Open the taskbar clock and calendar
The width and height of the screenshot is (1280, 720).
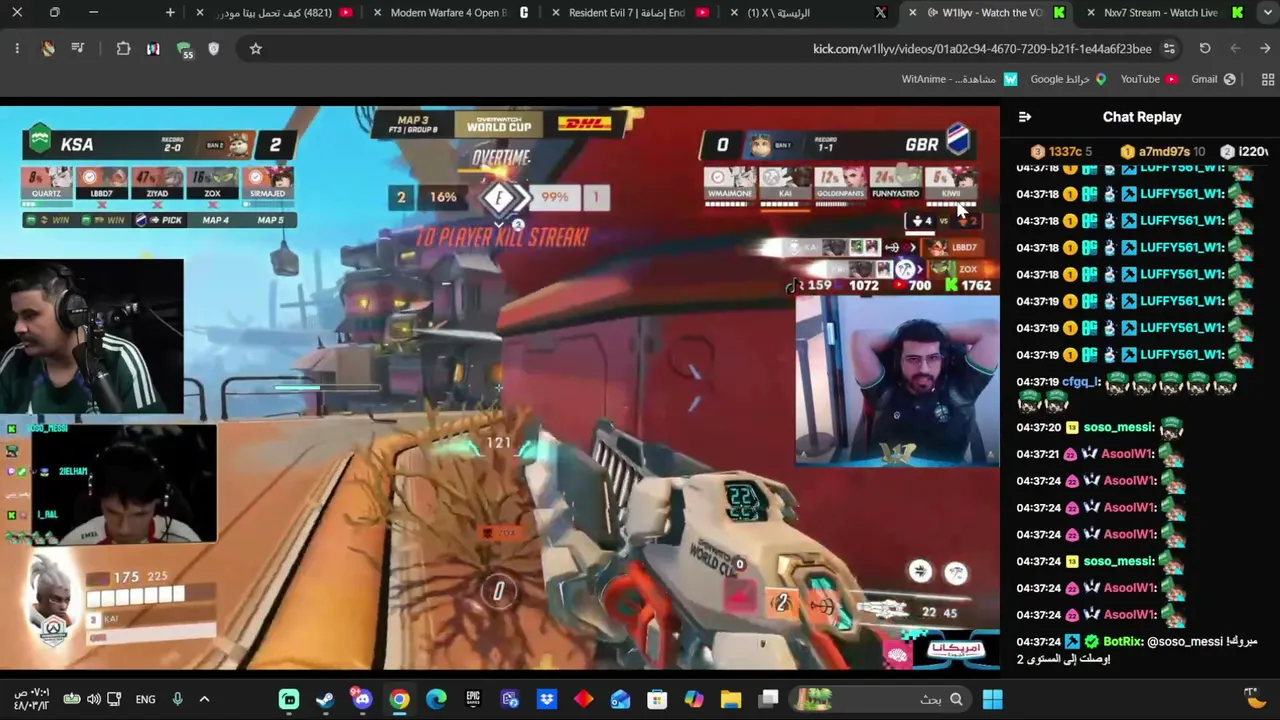click(x=31, y=699)
